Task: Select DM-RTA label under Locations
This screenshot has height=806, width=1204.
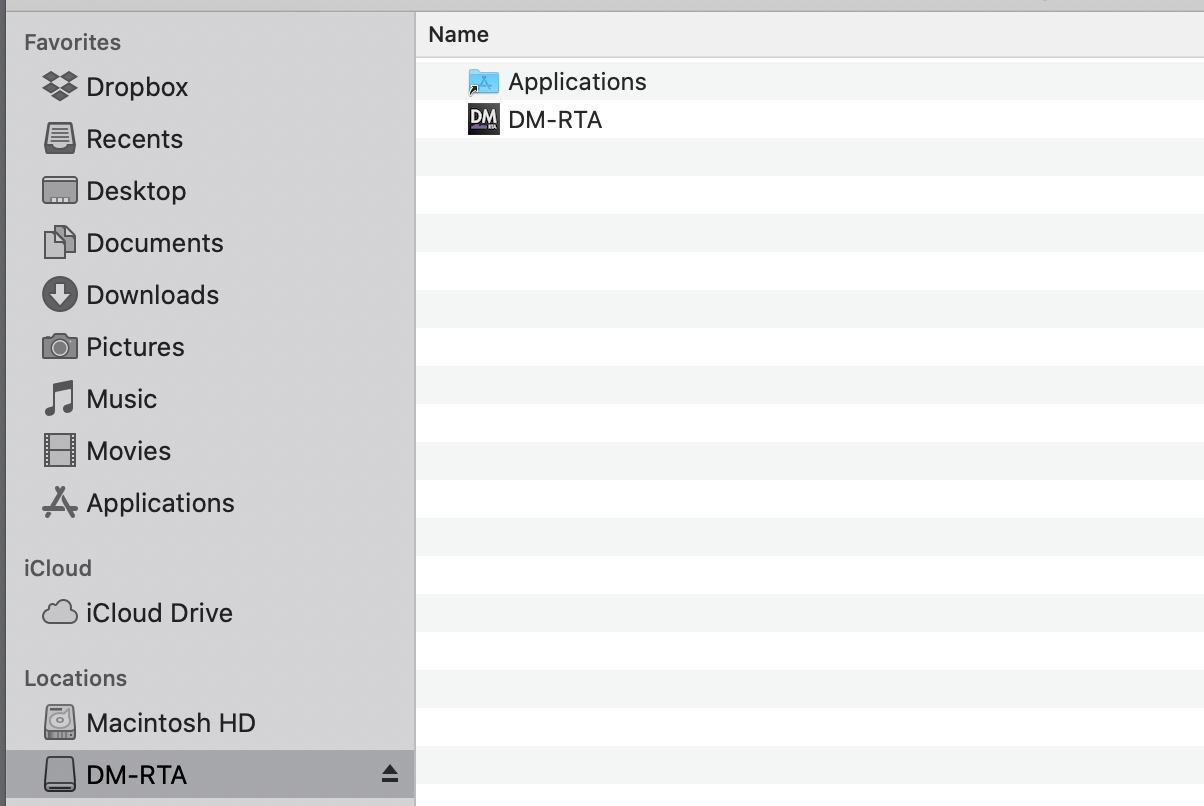Action: point(137,775)
